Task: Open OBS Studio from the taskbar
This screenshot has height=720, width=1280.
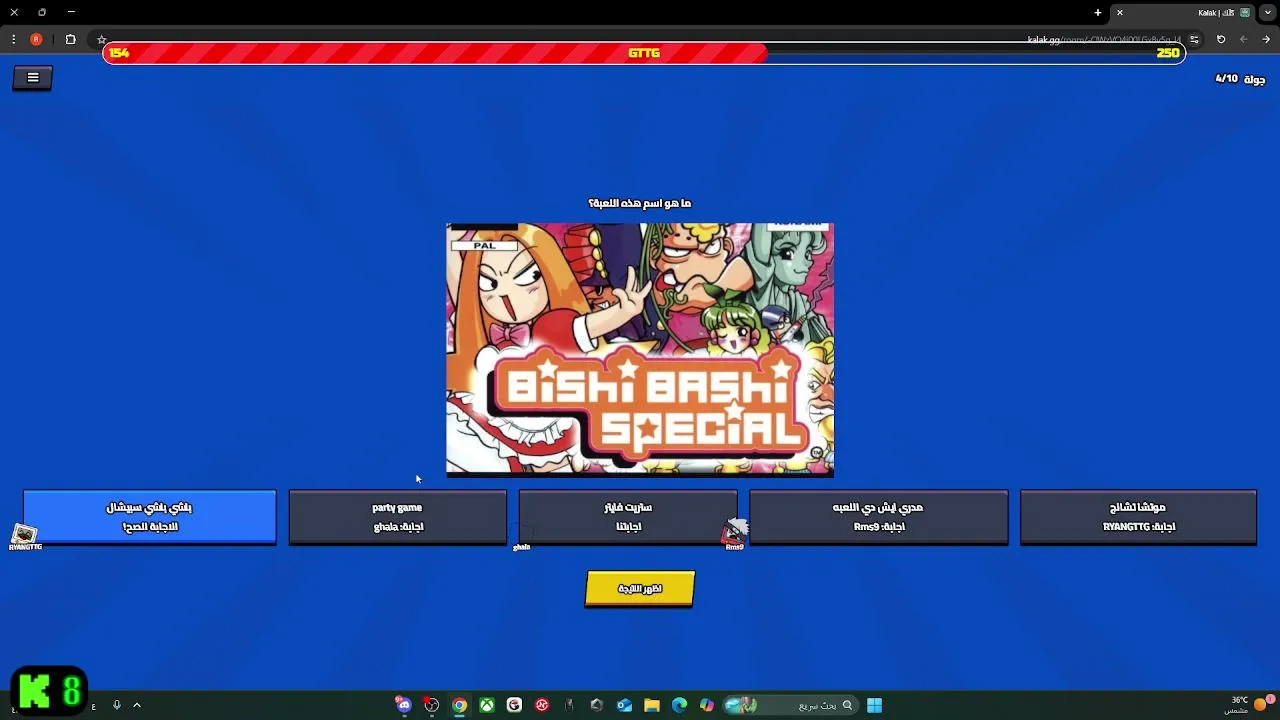Action: pyautogui.click(x=431, y=705)
